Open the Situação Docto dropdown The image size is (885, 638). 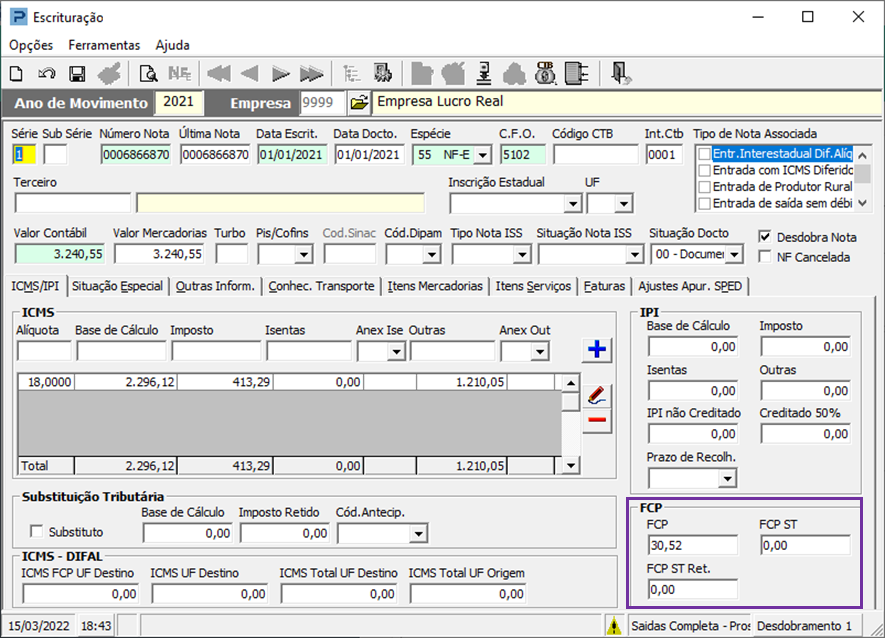pyautogui.click(x=733, y=255)
